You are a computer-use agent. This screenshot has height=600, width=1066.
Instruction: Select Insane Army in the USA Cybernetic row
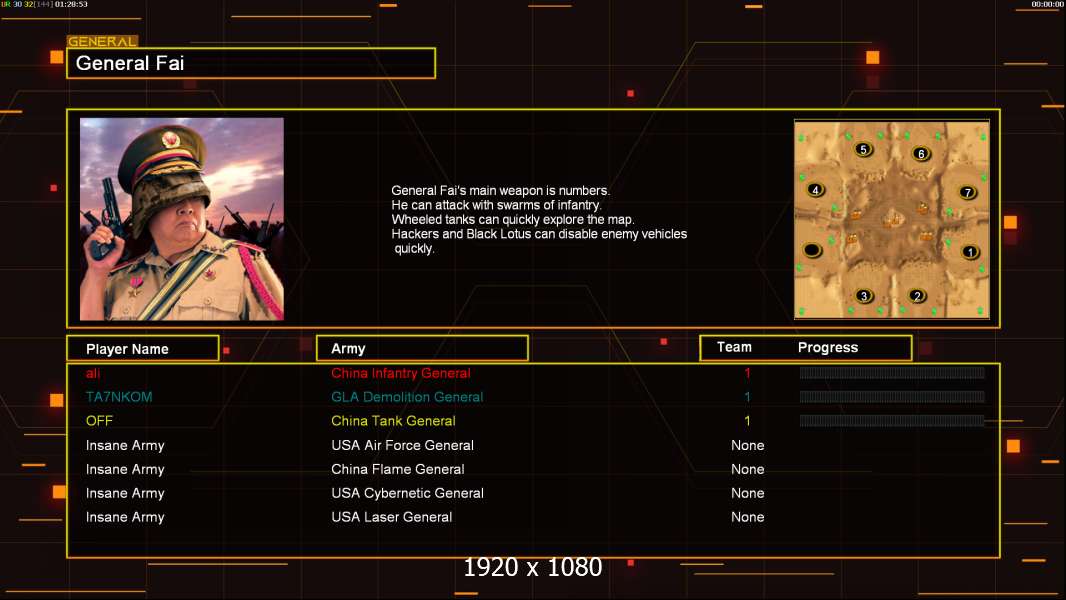point(125,493)
